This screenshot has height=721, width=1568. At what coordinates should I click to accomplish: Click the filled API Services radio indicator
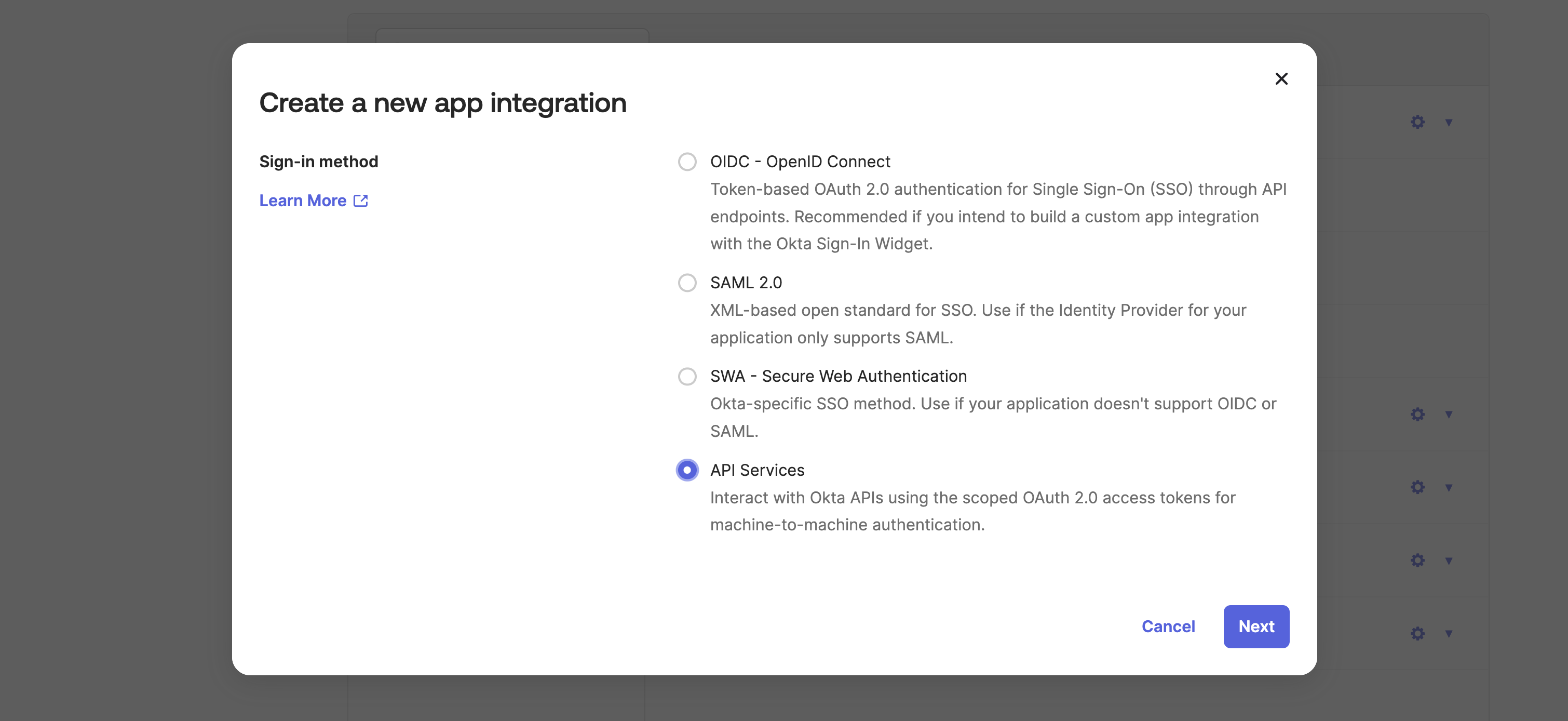(686, 470)
